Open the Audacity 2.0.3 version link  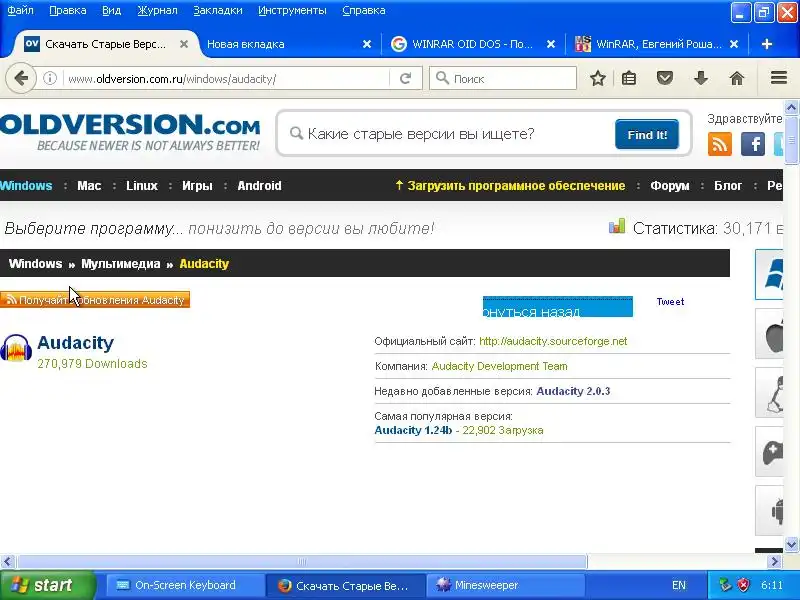point(573,391)
